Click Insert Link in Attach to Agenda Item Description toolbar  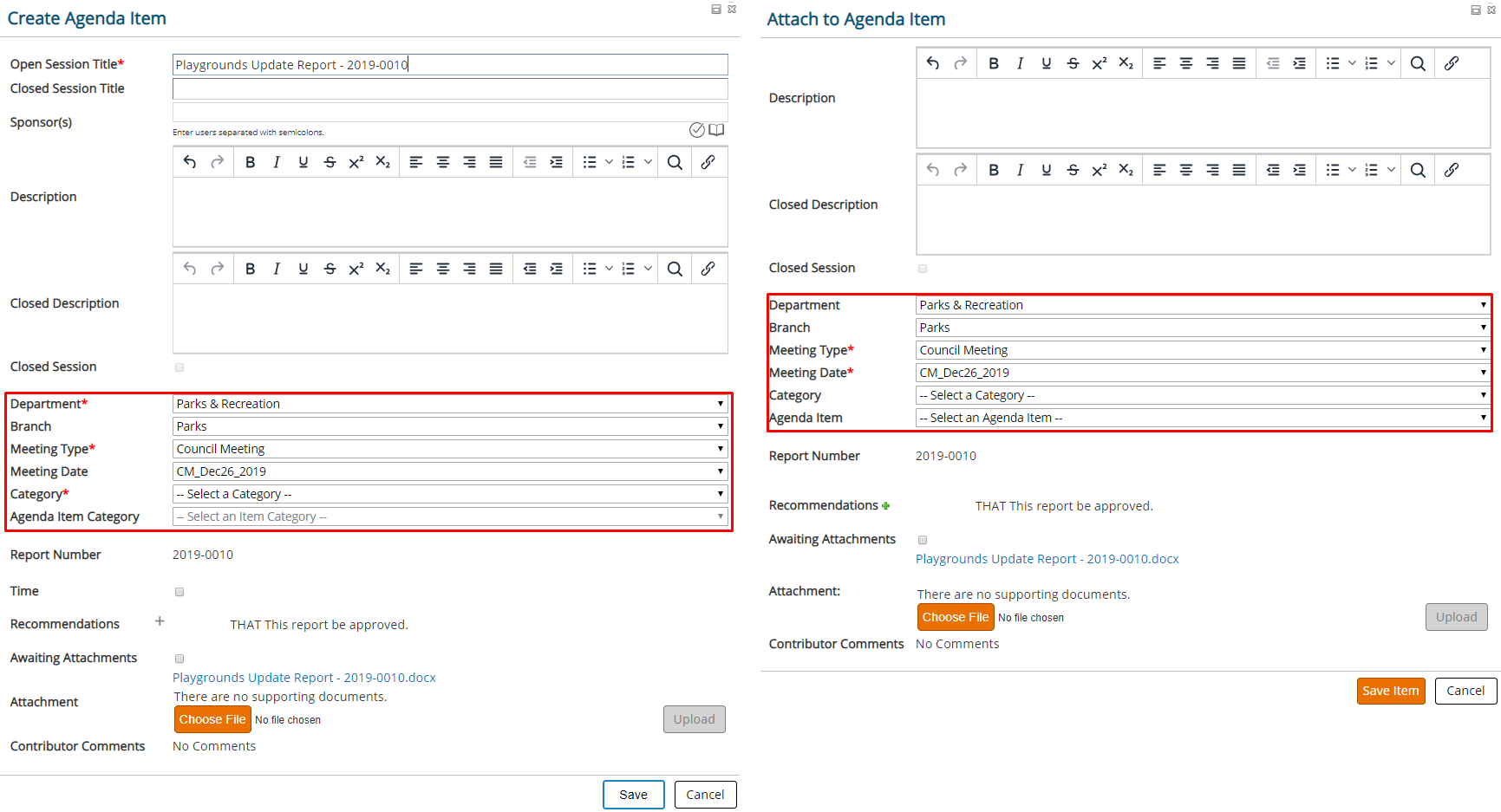pyautogui.click(x=1452, y=63)
